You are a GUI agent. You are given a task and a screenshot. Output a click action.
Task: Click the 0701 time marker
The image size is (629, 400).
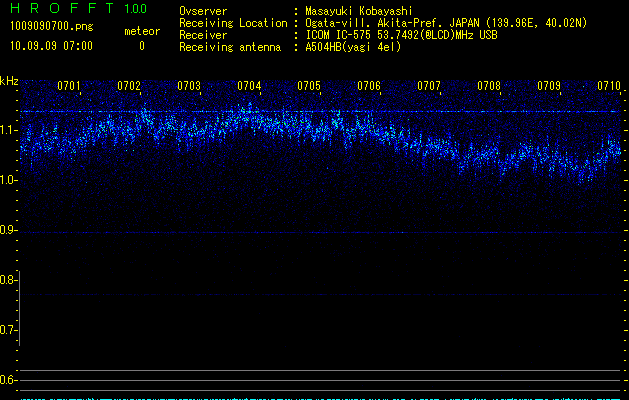69,86
